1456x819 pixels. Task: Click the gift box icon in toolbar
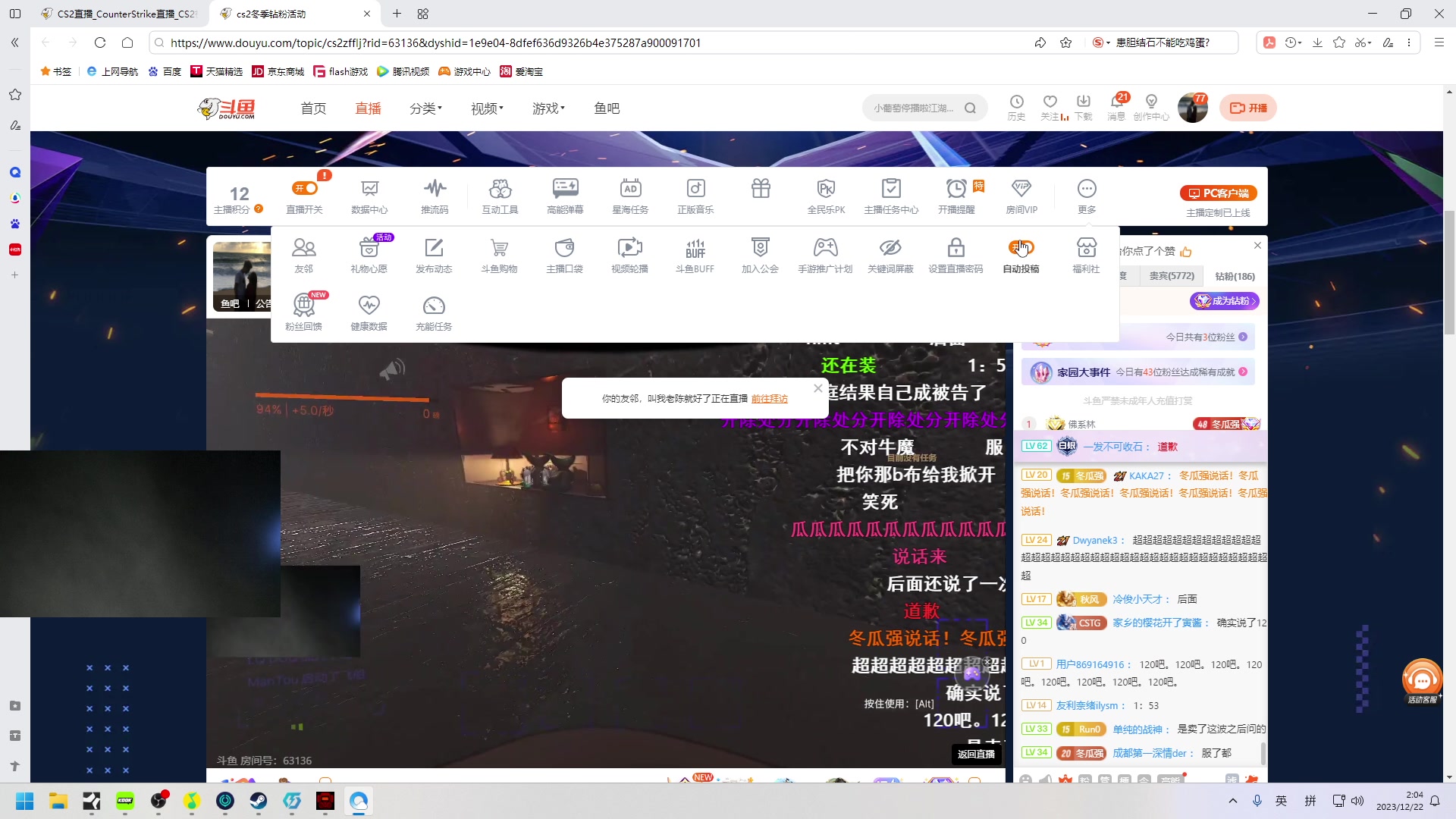761,188
